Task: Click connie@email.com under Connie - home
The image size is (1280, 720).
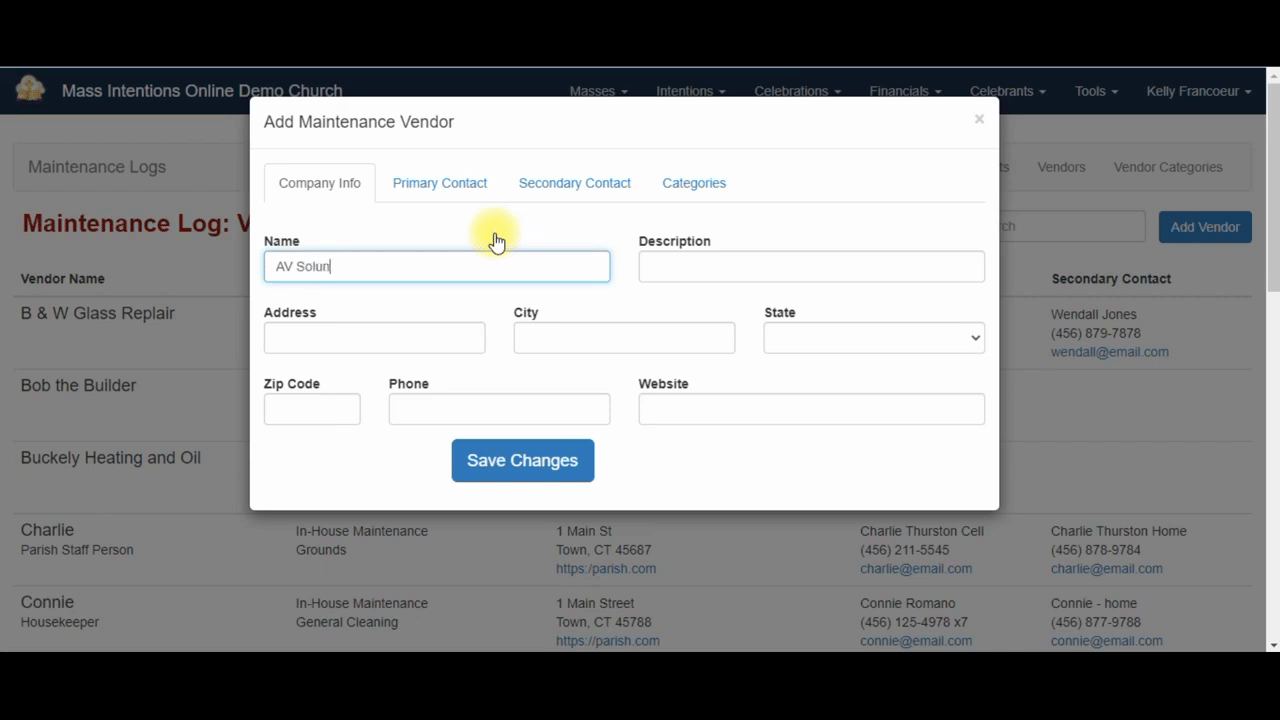Action: coord(1107,641)
